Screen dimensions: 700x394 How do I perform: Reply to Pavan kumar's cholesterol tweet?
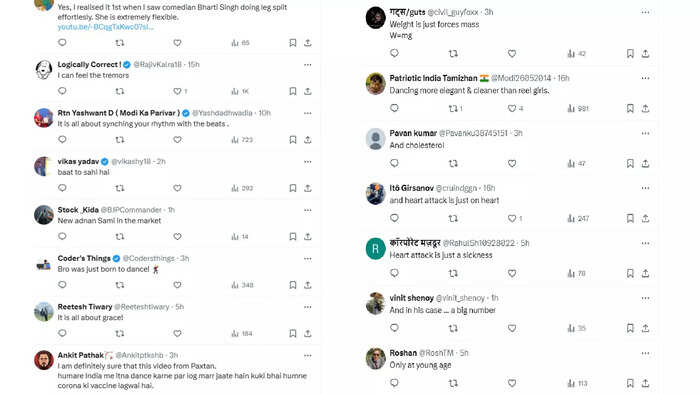tap(394, 163)
